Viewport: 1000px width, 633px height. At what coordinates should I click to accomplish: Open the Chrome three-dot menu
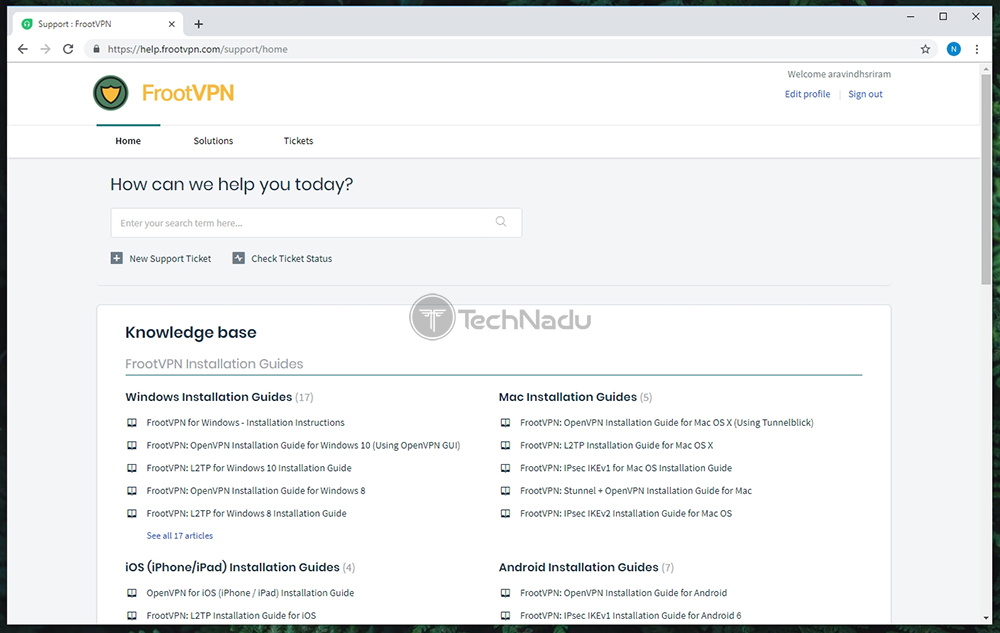[976, 49]
